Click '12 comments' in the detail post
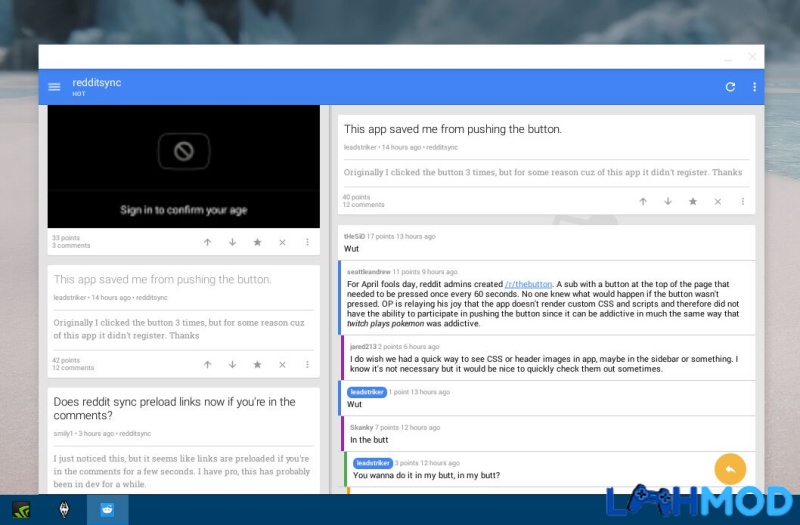 tap(363, 205)
